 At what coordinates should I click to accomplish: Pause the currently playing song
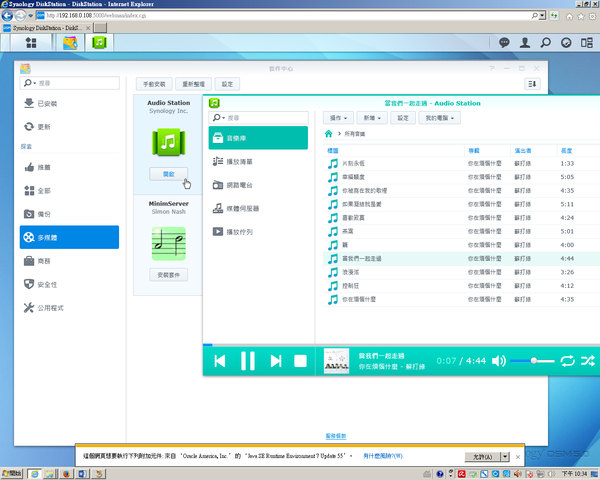[x=248, y=360]
